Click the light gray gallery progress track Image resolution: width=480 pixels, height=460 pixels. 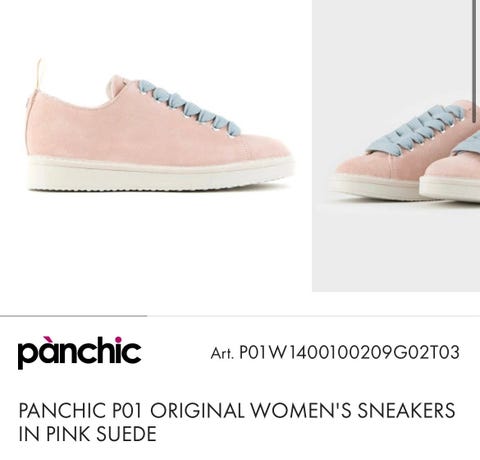click(314, 315)
